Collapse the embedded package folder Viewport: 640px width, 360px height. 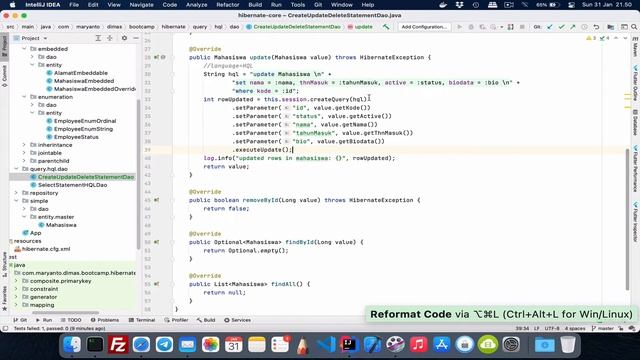tap(24, 49)
